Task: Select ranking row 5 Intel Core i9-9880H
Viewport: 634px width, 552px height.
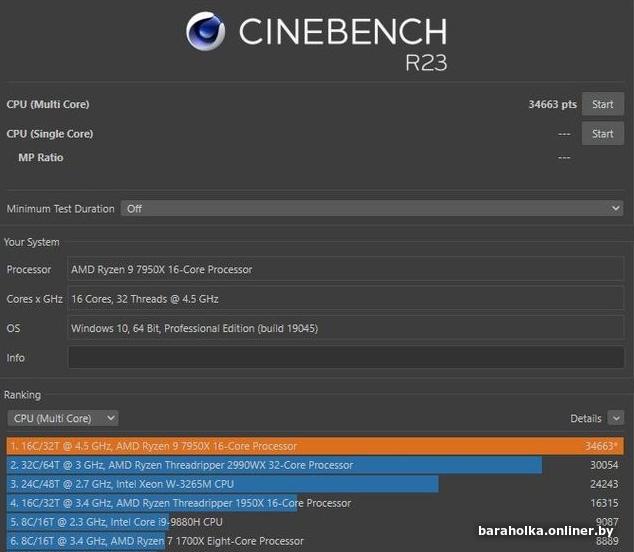Action: click(x=315, y=522)
